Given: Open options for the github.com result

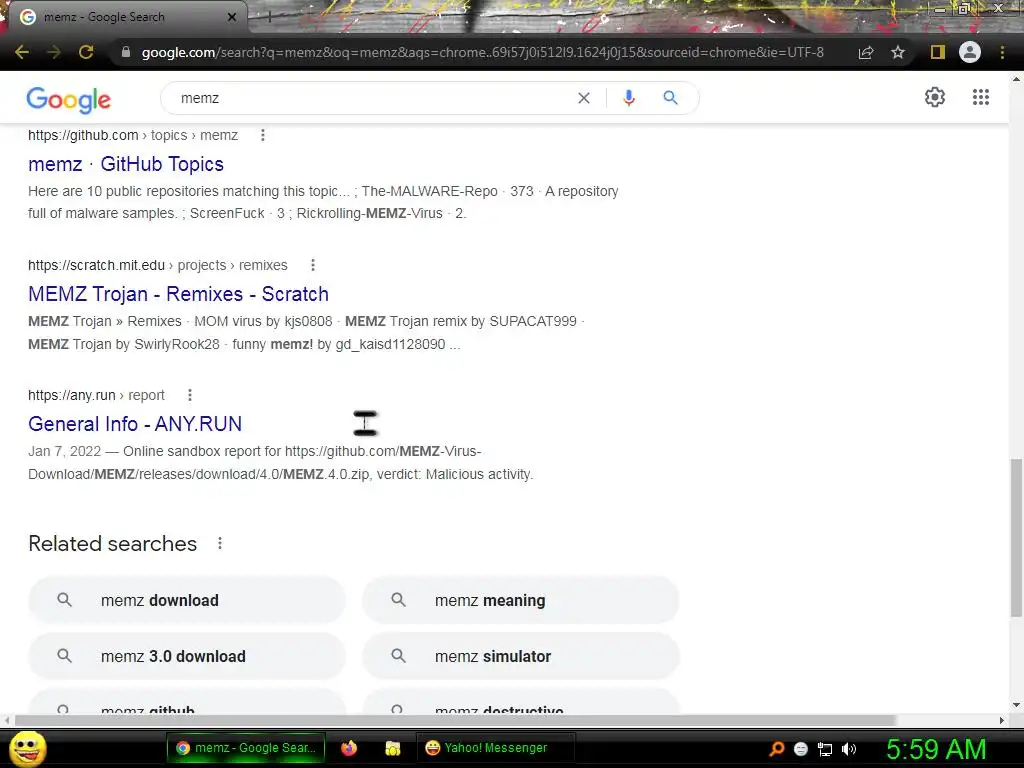Looking at the screenshot, I should (x=263, y=135).
